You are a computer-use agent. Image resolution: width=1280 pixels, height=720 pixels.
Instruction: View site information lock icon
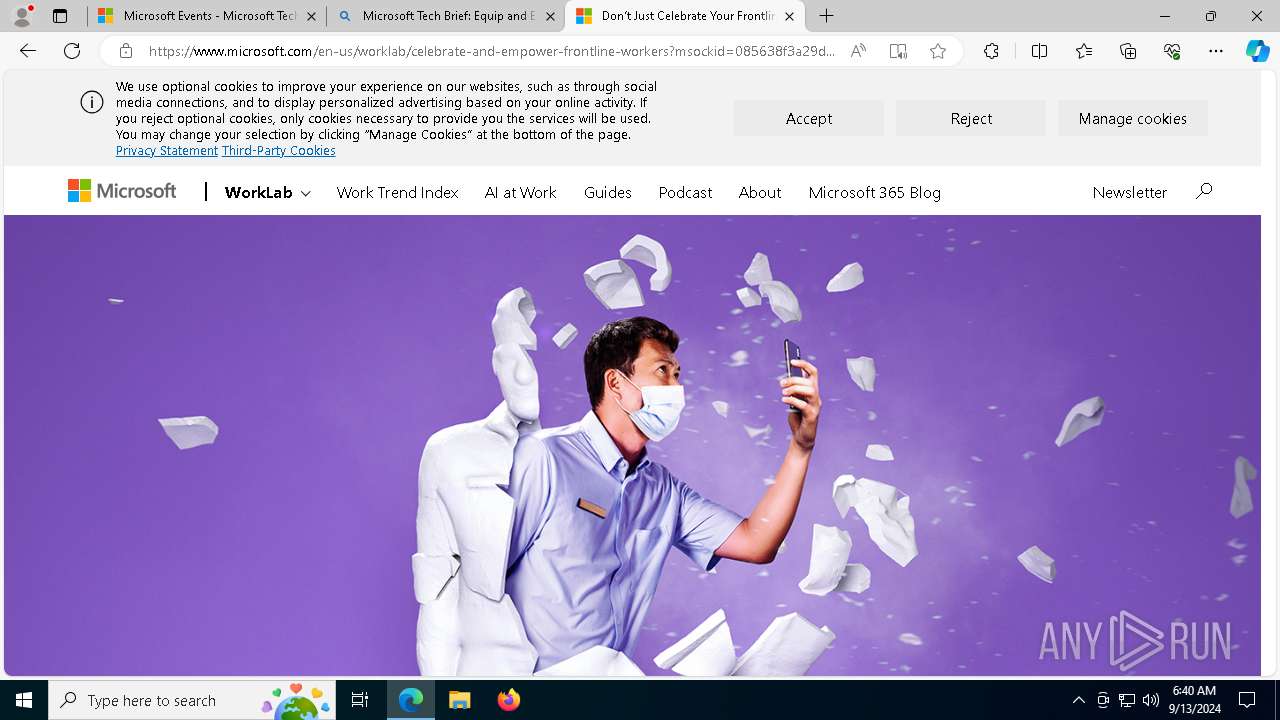coord(126,51)
